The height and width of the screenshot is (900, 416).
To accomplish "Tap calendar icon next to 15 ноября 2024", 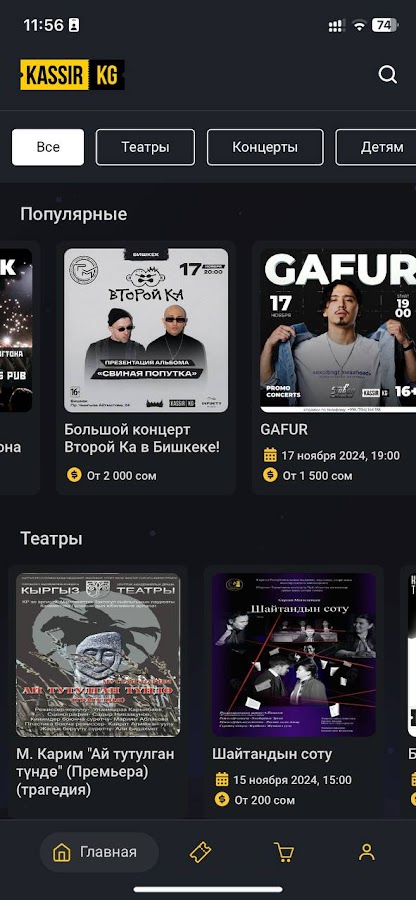I will pos(221,779).
